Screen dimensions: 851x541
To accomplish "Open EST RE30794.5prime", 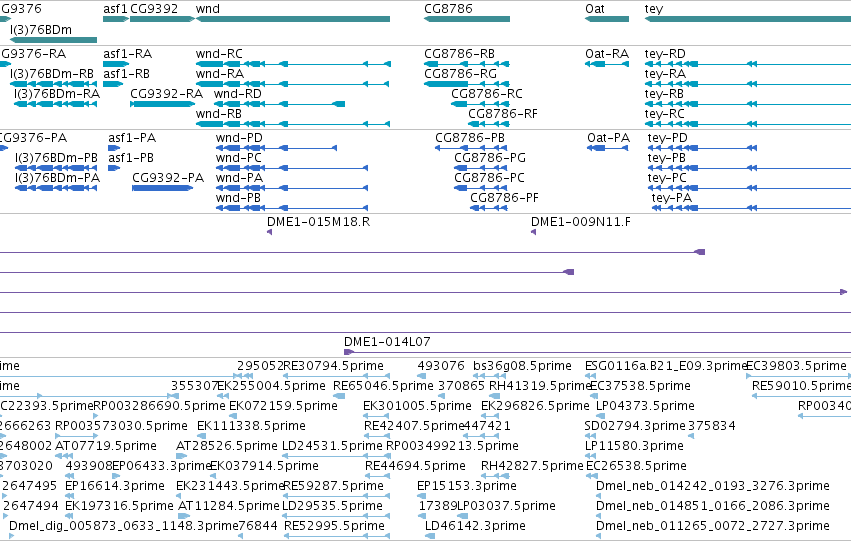I will [333, 366].
